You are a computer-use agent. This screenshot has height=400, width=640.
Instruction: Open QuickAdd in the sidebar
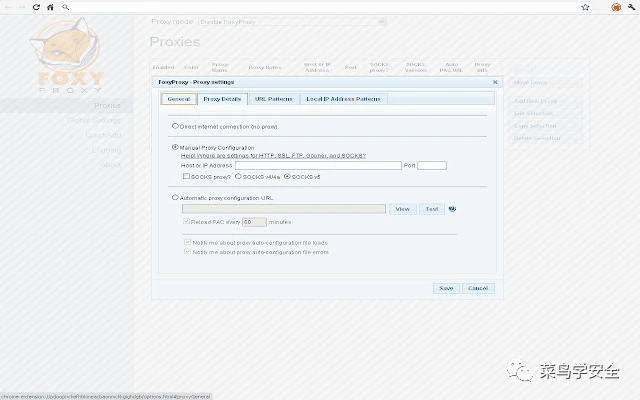click(103, 135)
